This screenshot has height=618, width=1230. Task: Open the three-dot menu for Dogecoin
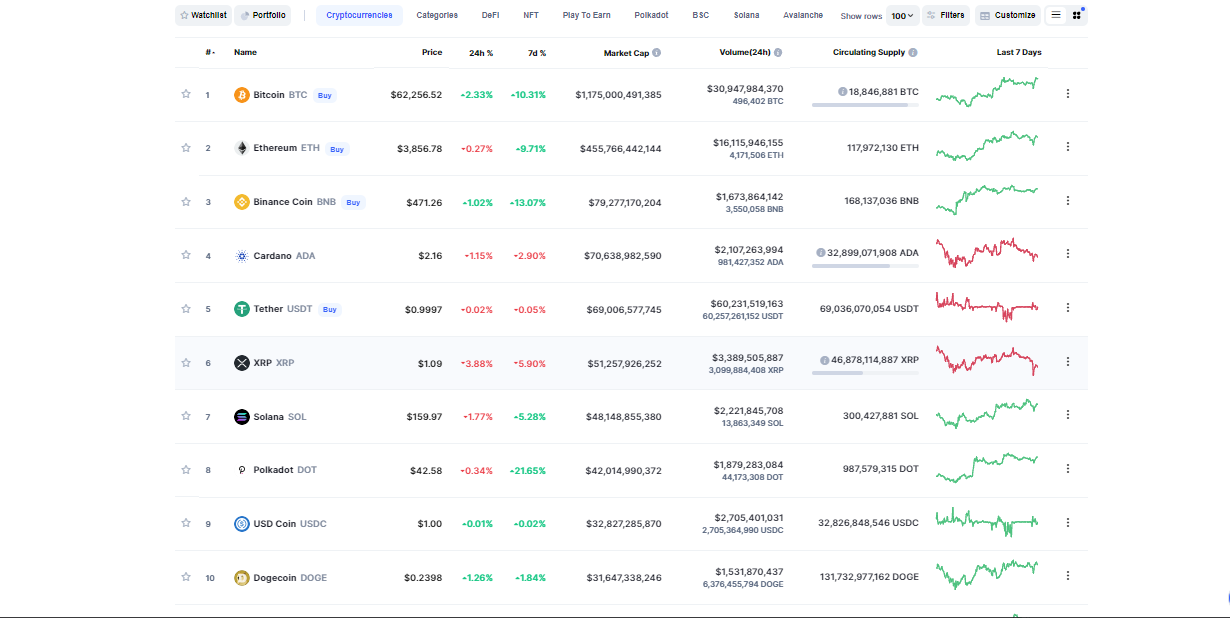point(1068,576)
